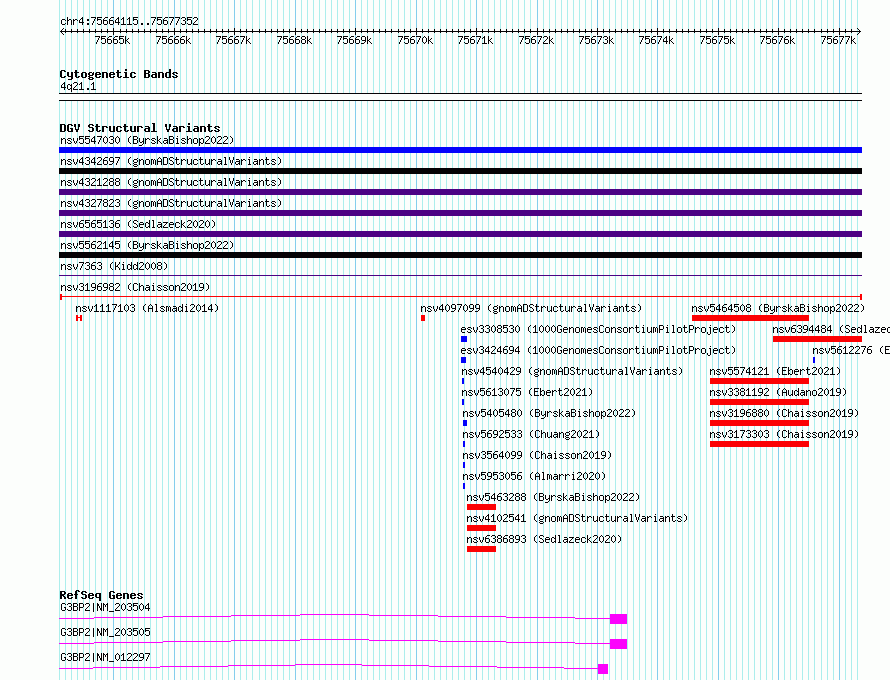Select the purple bar of nsv6565136
The width and height of the screenshot is (890, 680).
(460, 234)
